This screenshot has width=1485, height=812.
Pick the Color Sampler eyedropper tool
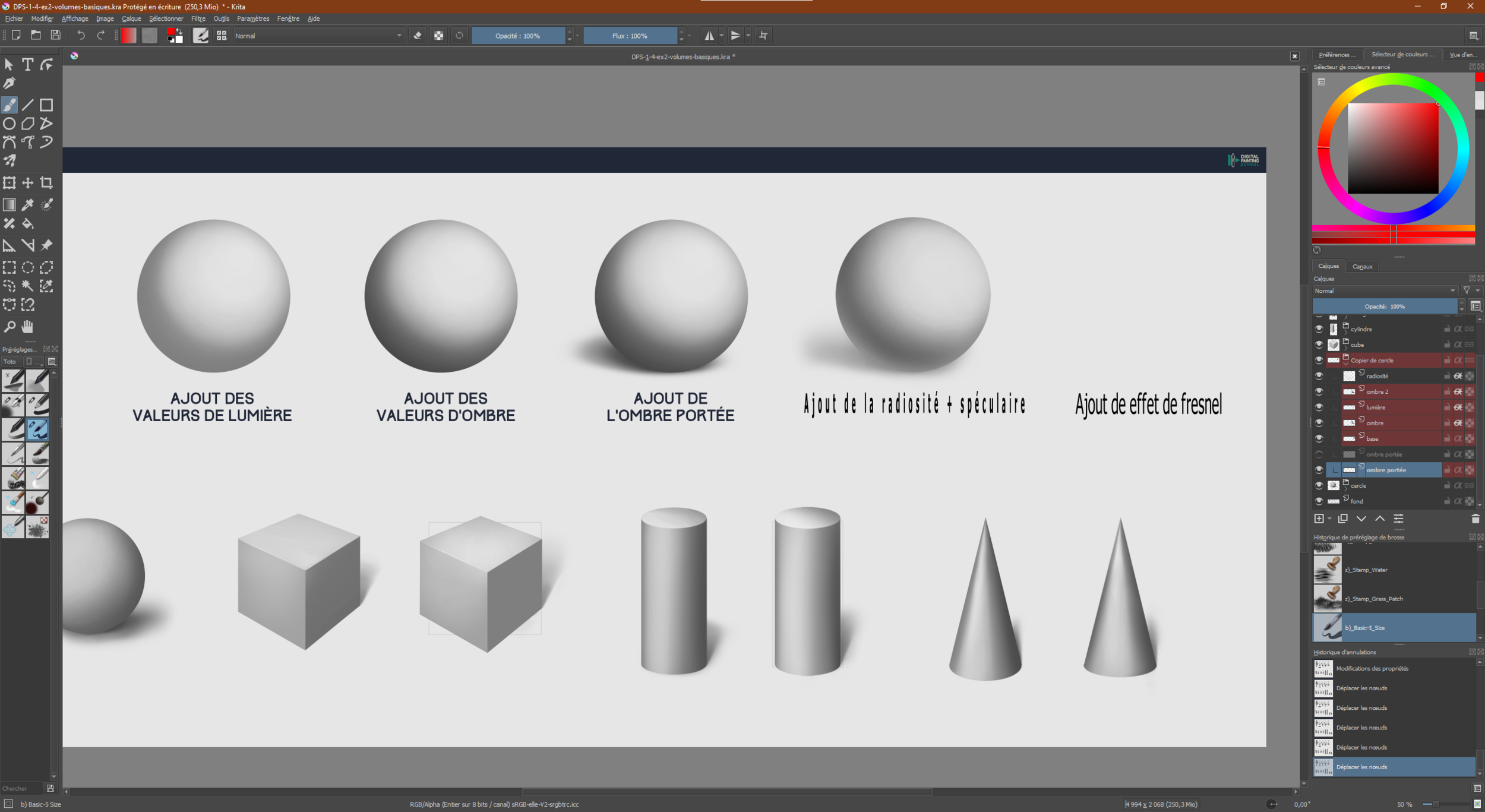point(27,205)
